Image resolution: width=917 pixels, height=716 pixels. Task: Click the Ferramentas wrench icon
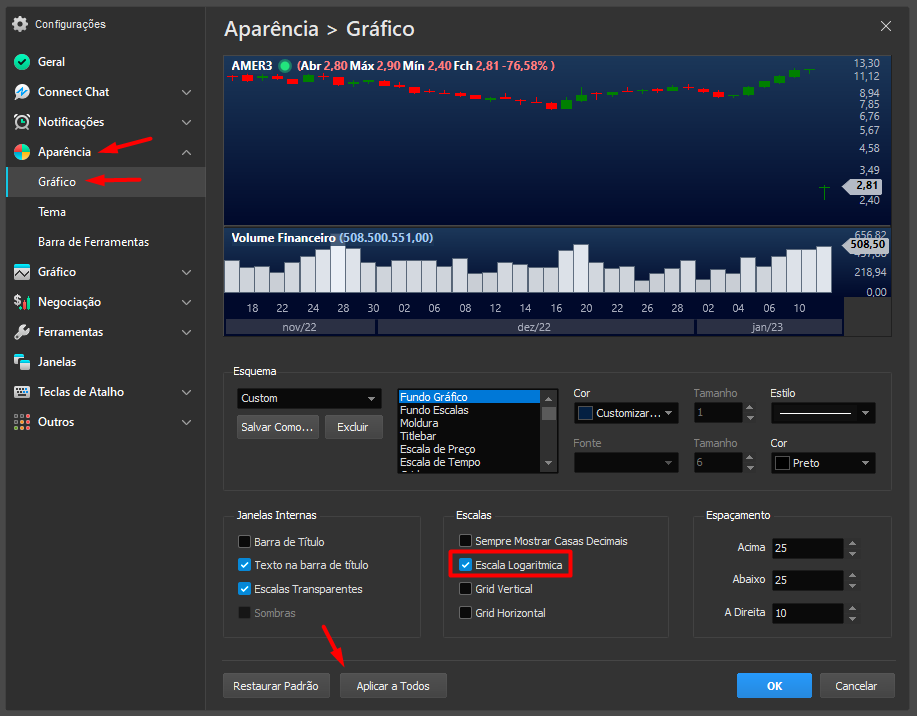pos(22,332)
